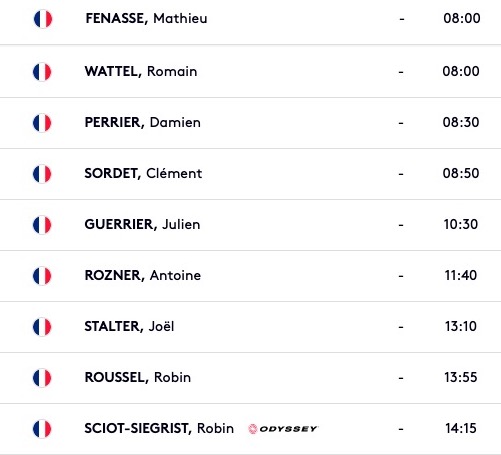Click the Odyssey sponsor logo
Screen dimensions: 501x455
click(x=283, y=429)
